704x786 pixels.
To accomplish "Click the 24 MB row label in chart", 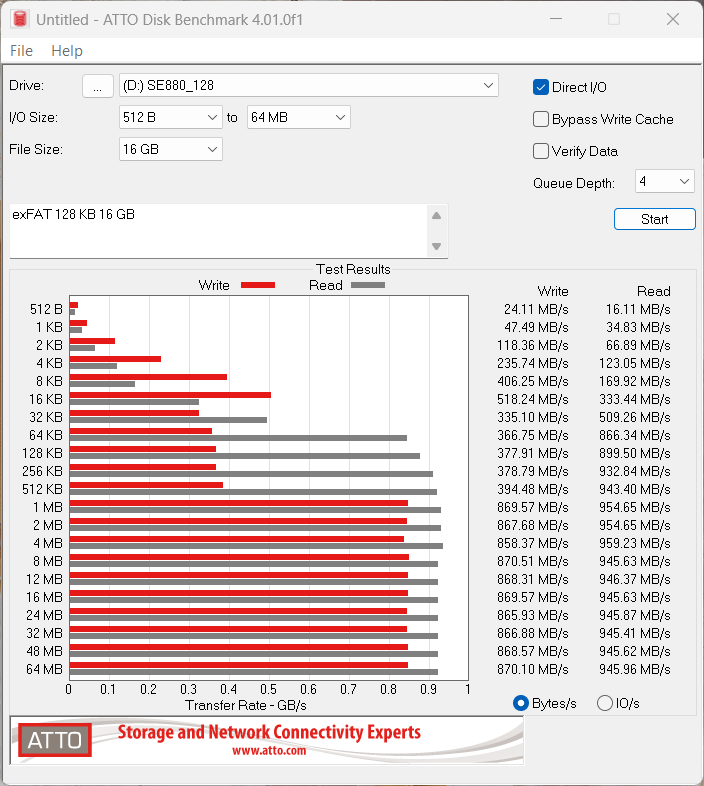I will (x=44, y=615).
